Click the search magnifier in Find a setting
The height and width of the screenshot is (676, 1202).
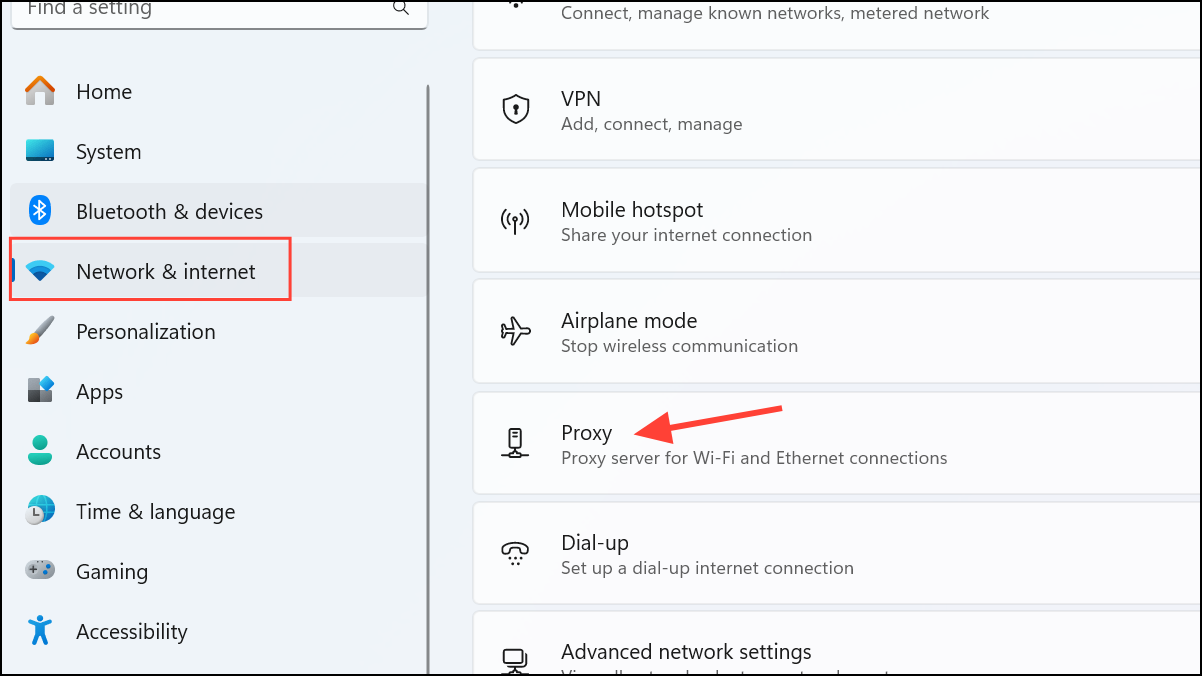[x=401, y=8]
